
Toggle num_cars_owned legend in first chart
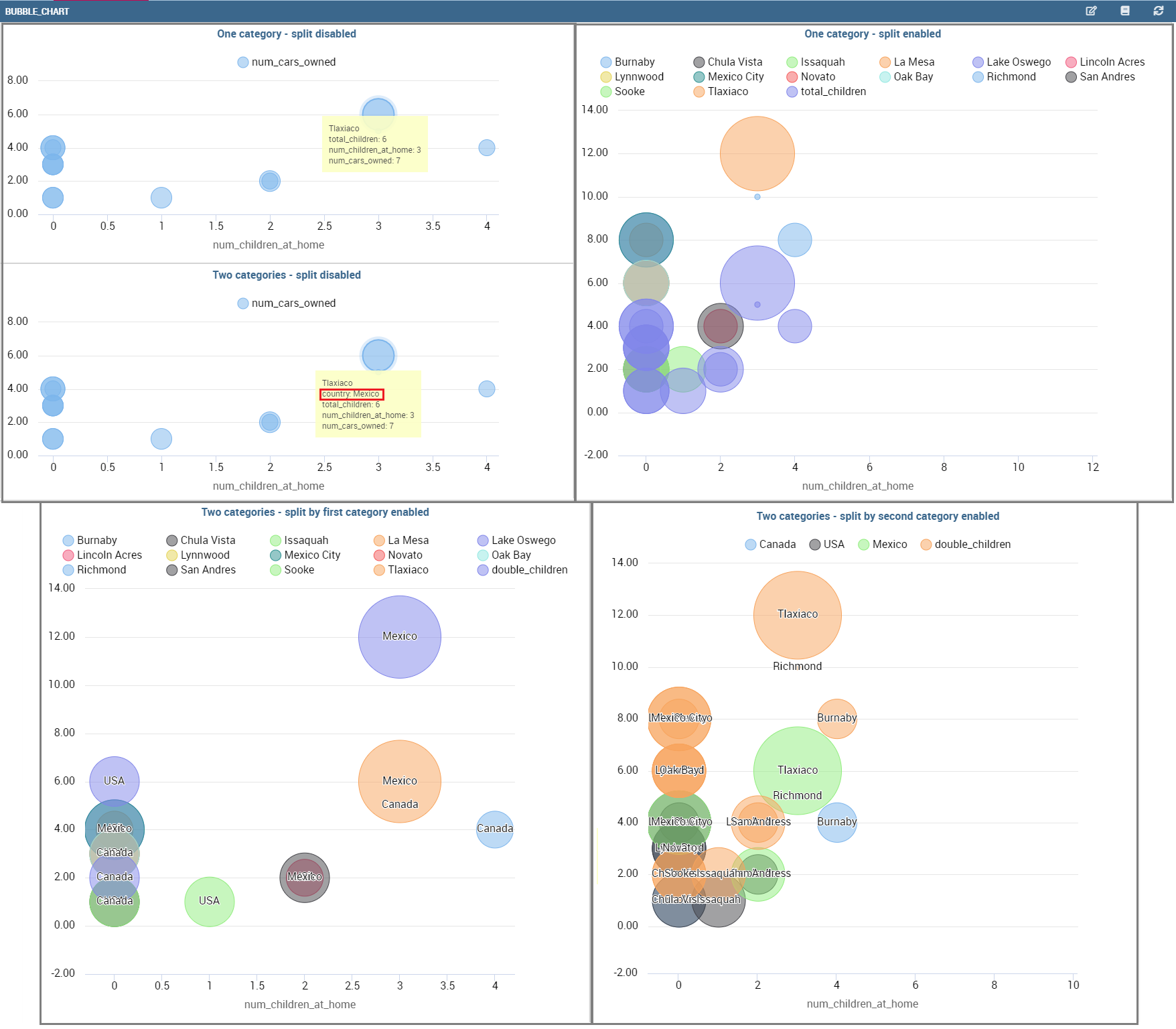(287, 62)
